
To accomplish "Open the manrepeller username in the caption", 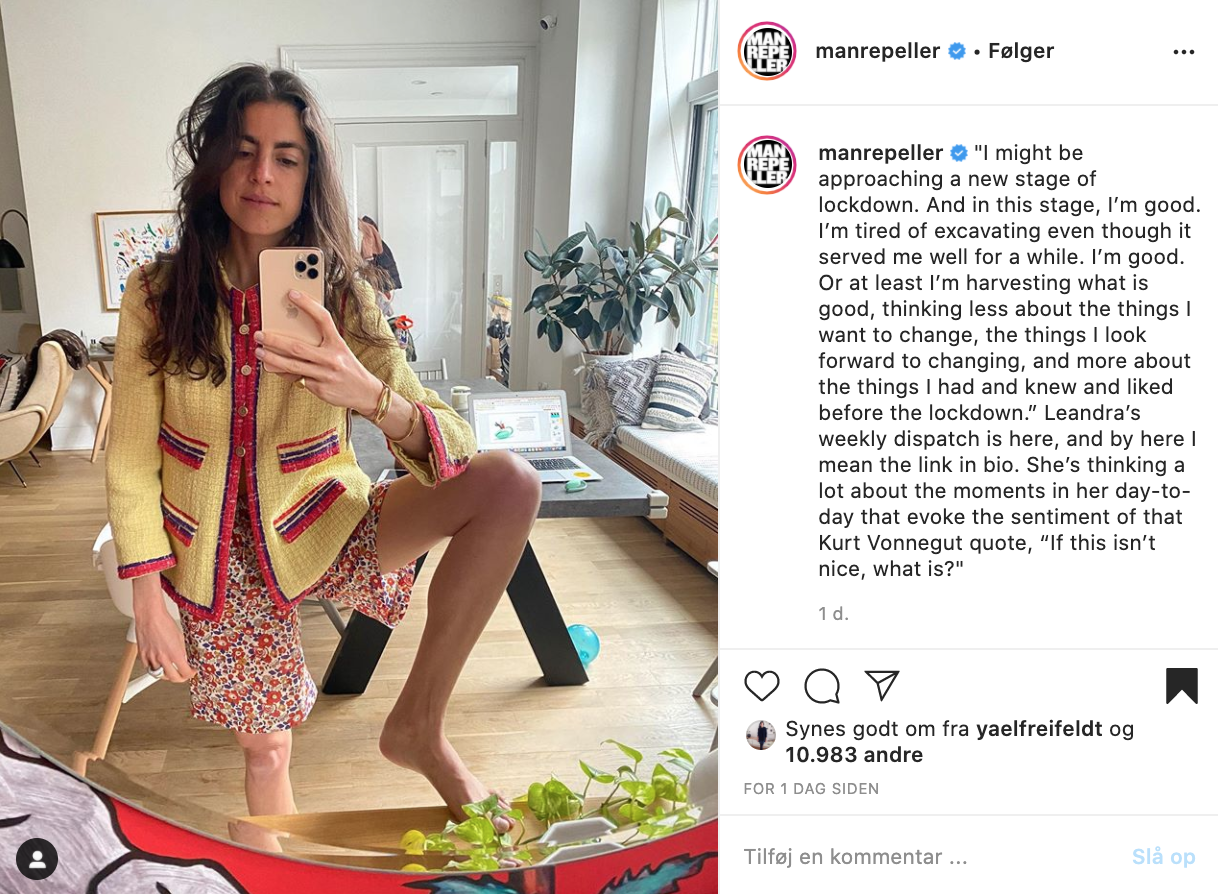I will [881, 153].
